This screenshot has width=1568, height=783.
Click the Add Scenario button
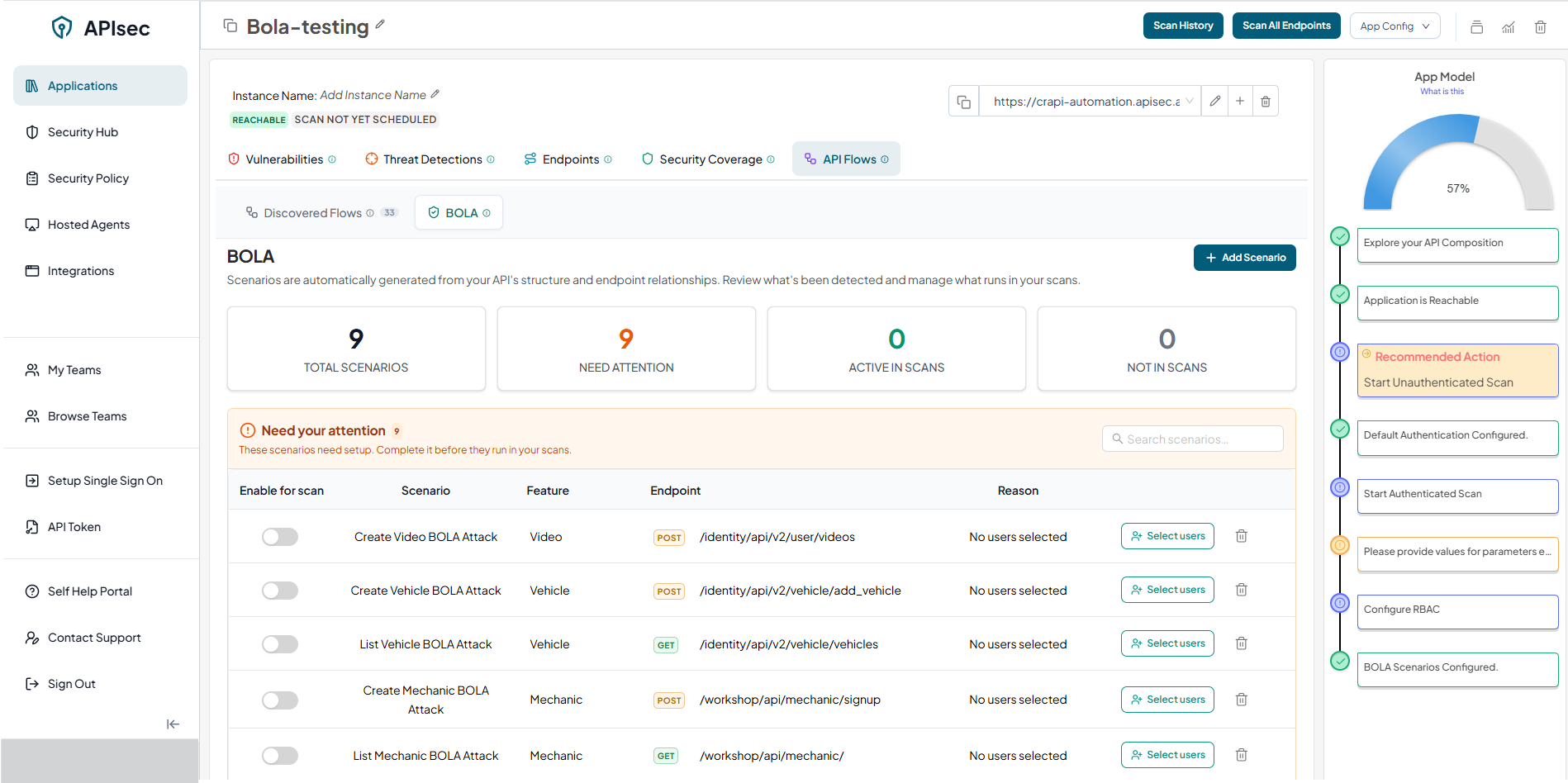pyautogui.click(x=1244, y=258)
